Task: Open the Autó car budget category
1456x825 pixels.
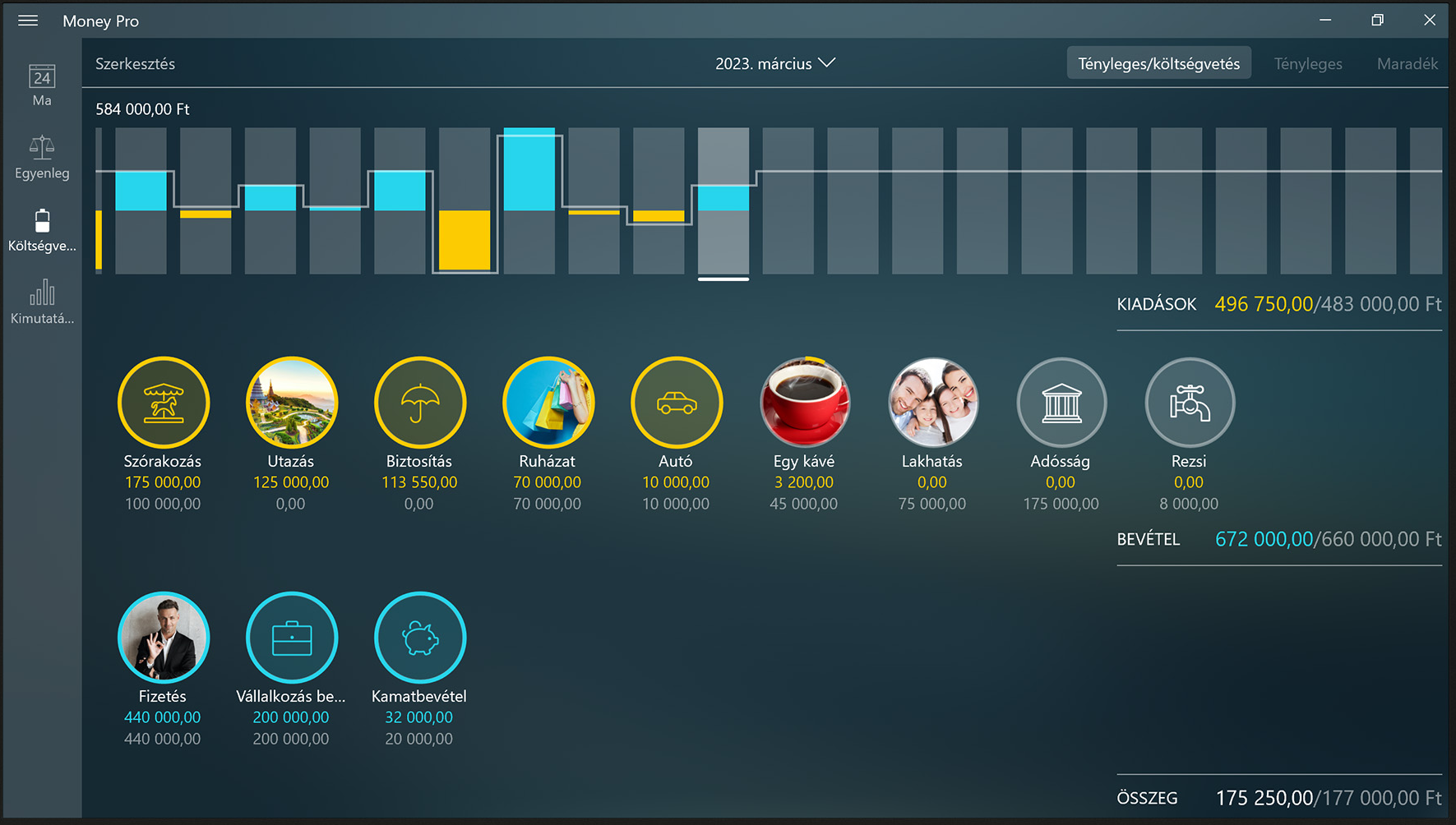Action: [677, 403]
